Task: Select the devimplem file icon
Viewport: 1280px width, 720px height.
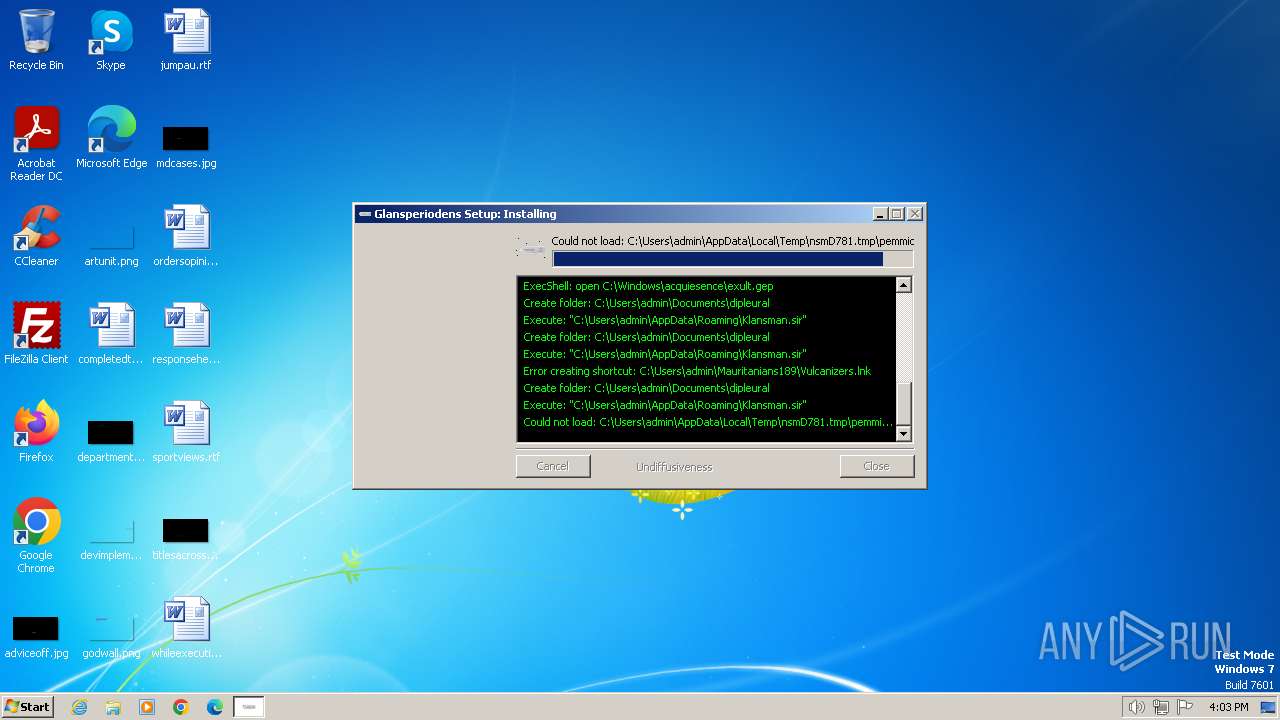Action: [111, 539]
